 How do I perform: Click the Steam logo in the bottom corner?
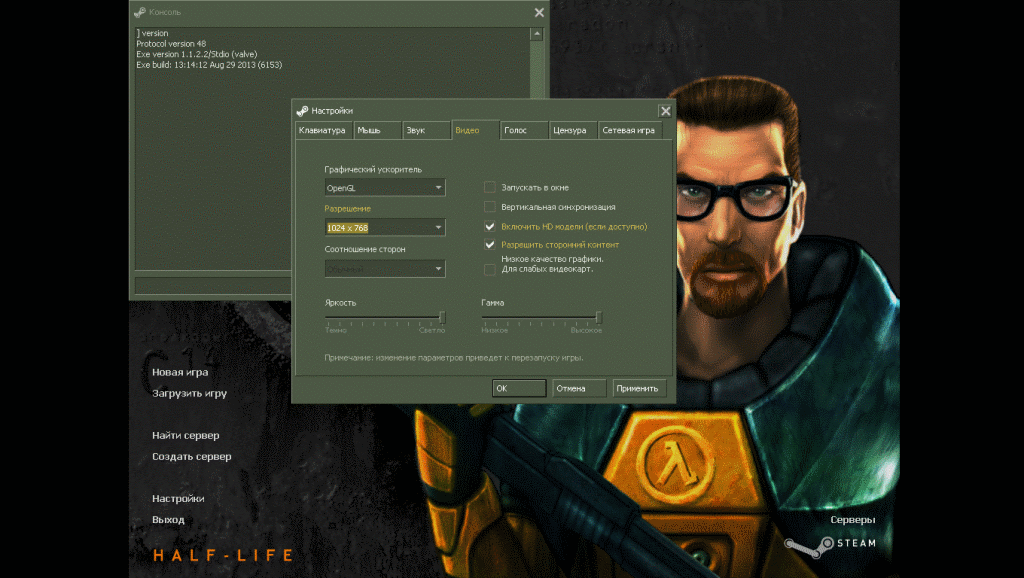pos(830,545)
